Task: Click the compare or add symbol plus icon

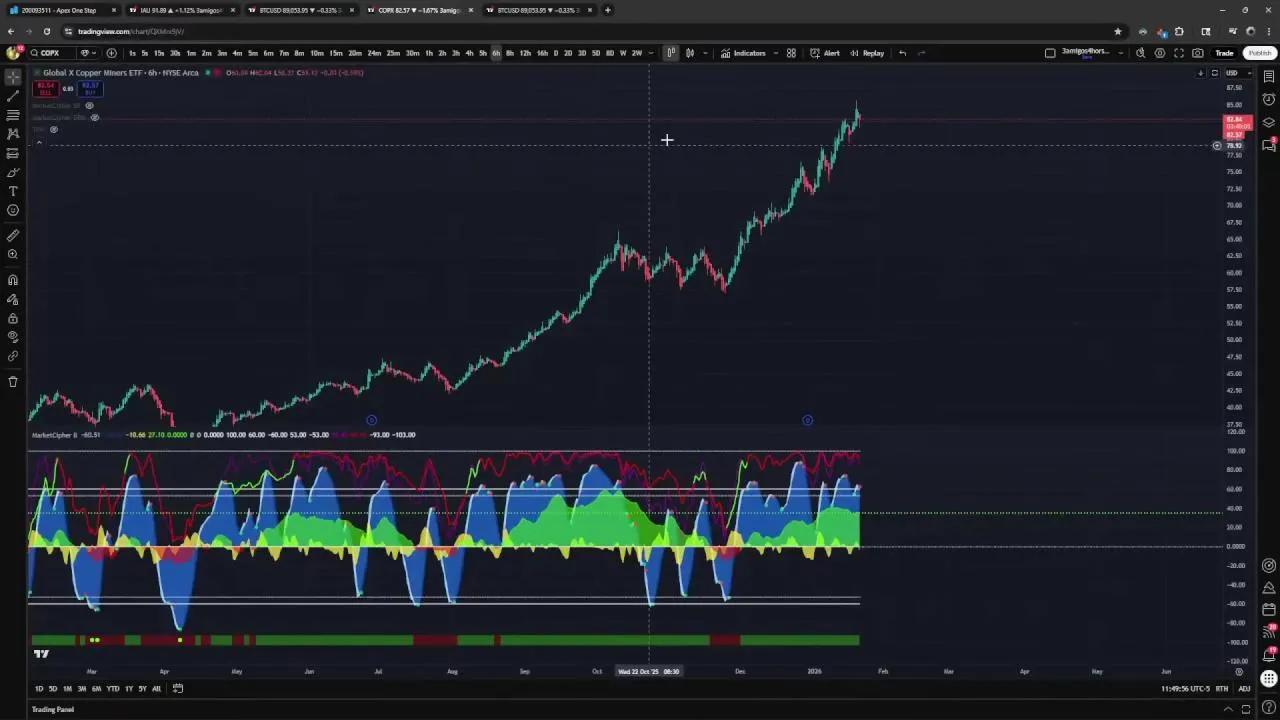Action: coord(111,53)
